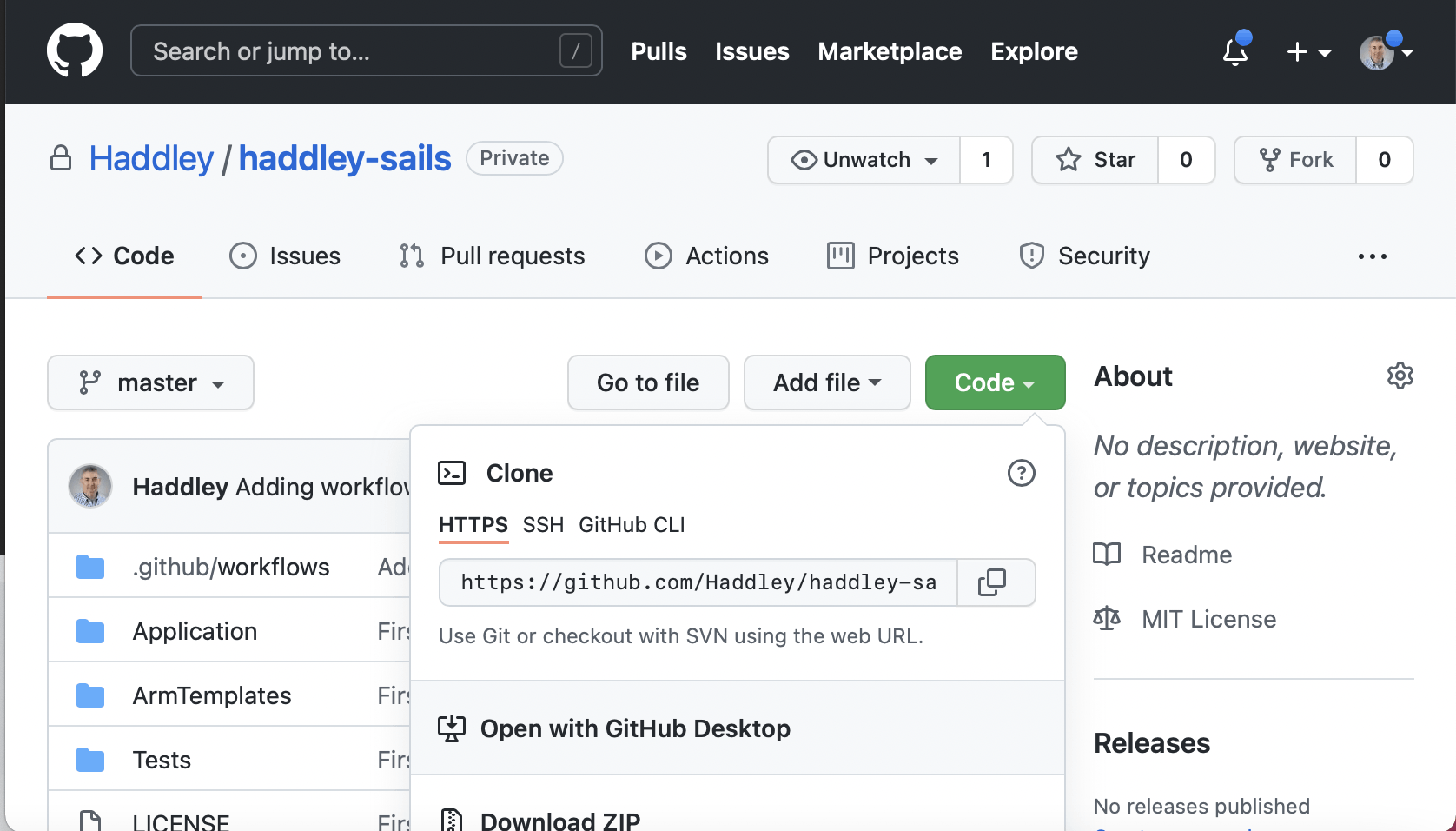Open the three-dot more tabs menu
Screen dimensions: 1456x831
(1372, 256)
